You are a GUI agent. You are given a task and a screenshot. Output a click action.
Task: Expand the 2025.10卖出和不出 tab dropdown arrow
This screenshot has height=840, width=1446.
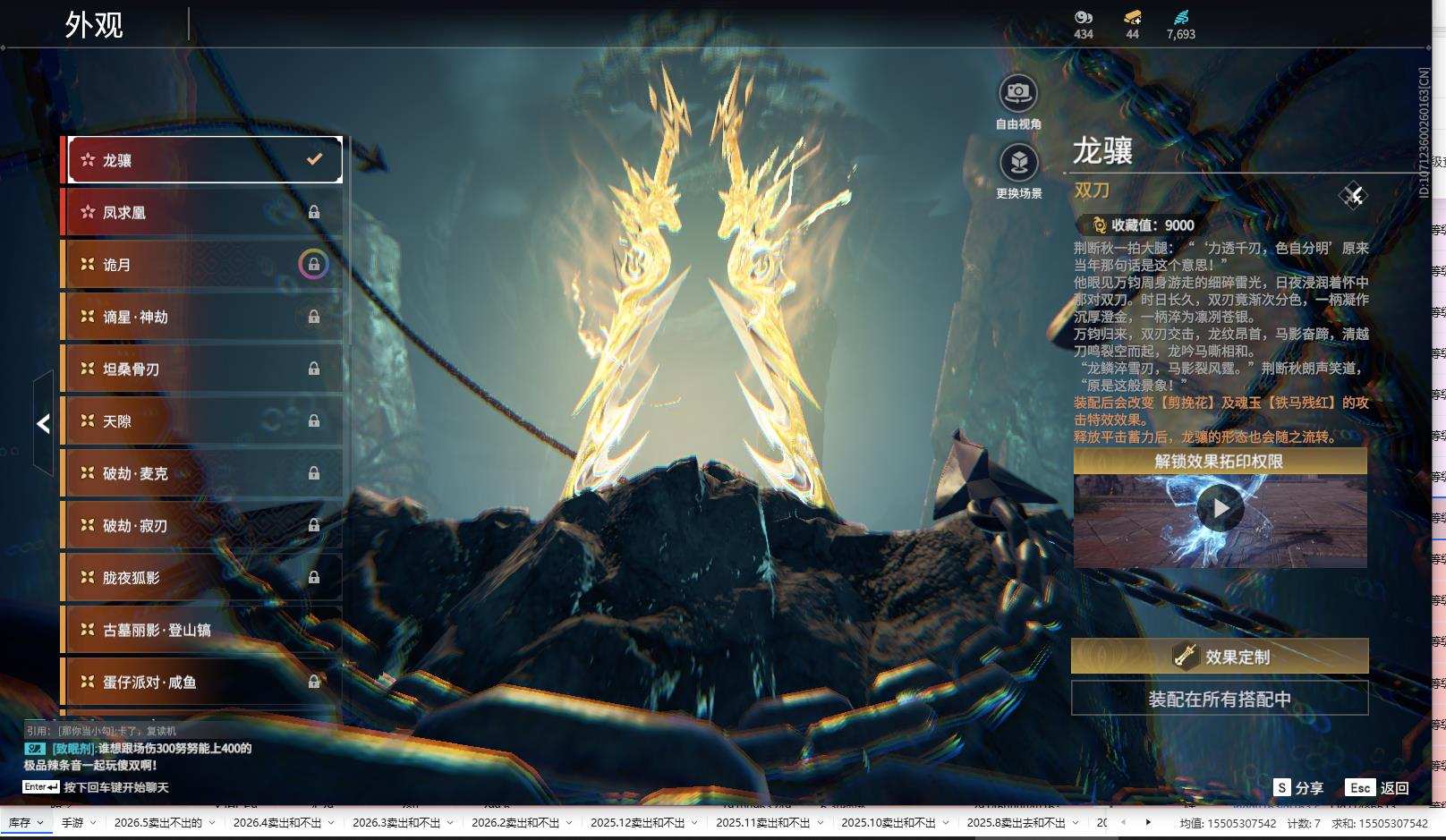tap(945, 823)
